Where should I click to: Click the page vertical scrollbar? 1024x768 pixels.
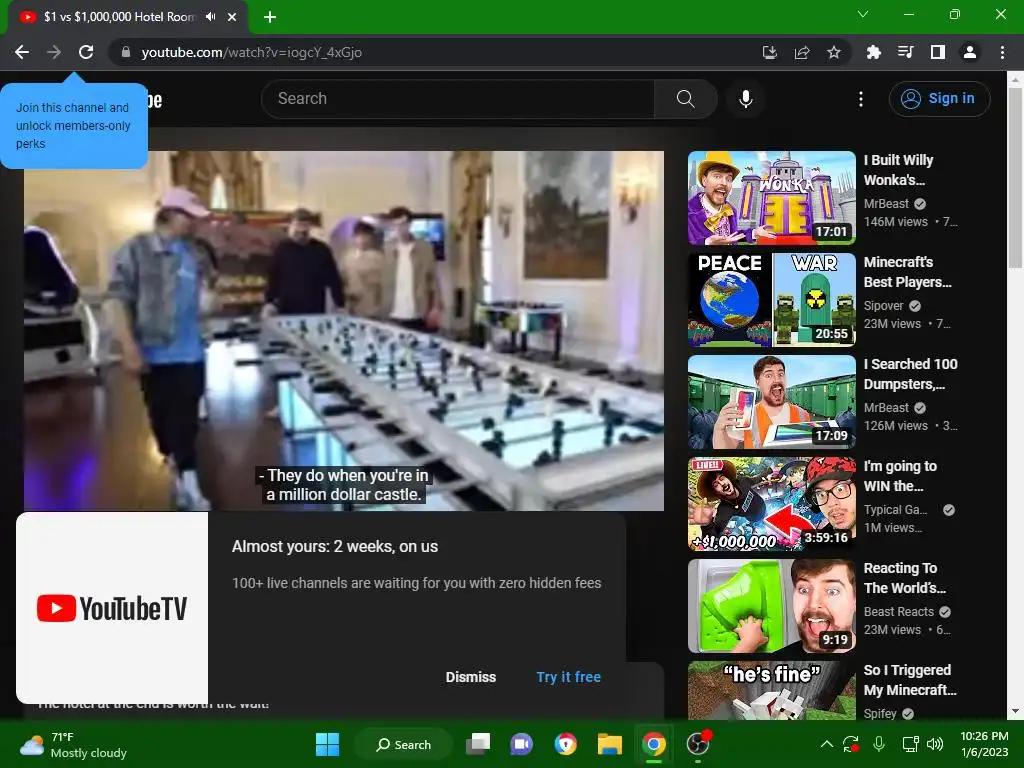coord(1015,176)
